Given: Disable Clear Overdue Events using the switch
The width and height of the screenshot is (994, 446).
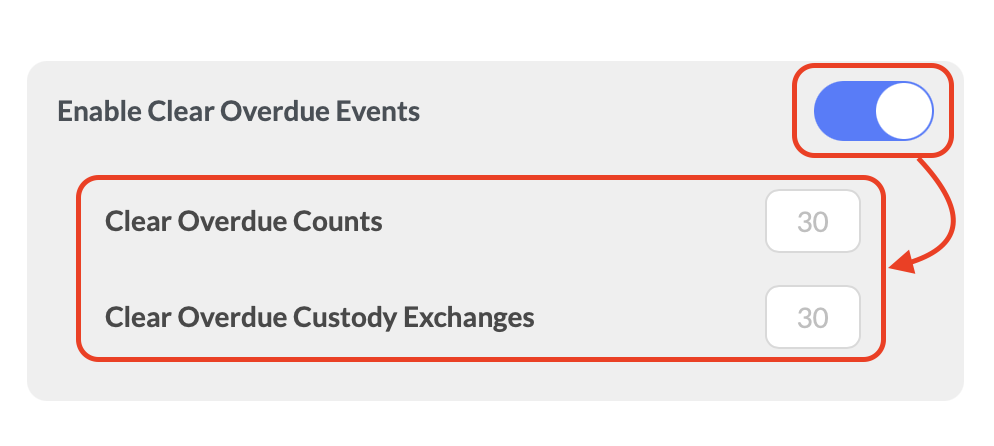Looking at the screenshot, I should tap(873, 110).
